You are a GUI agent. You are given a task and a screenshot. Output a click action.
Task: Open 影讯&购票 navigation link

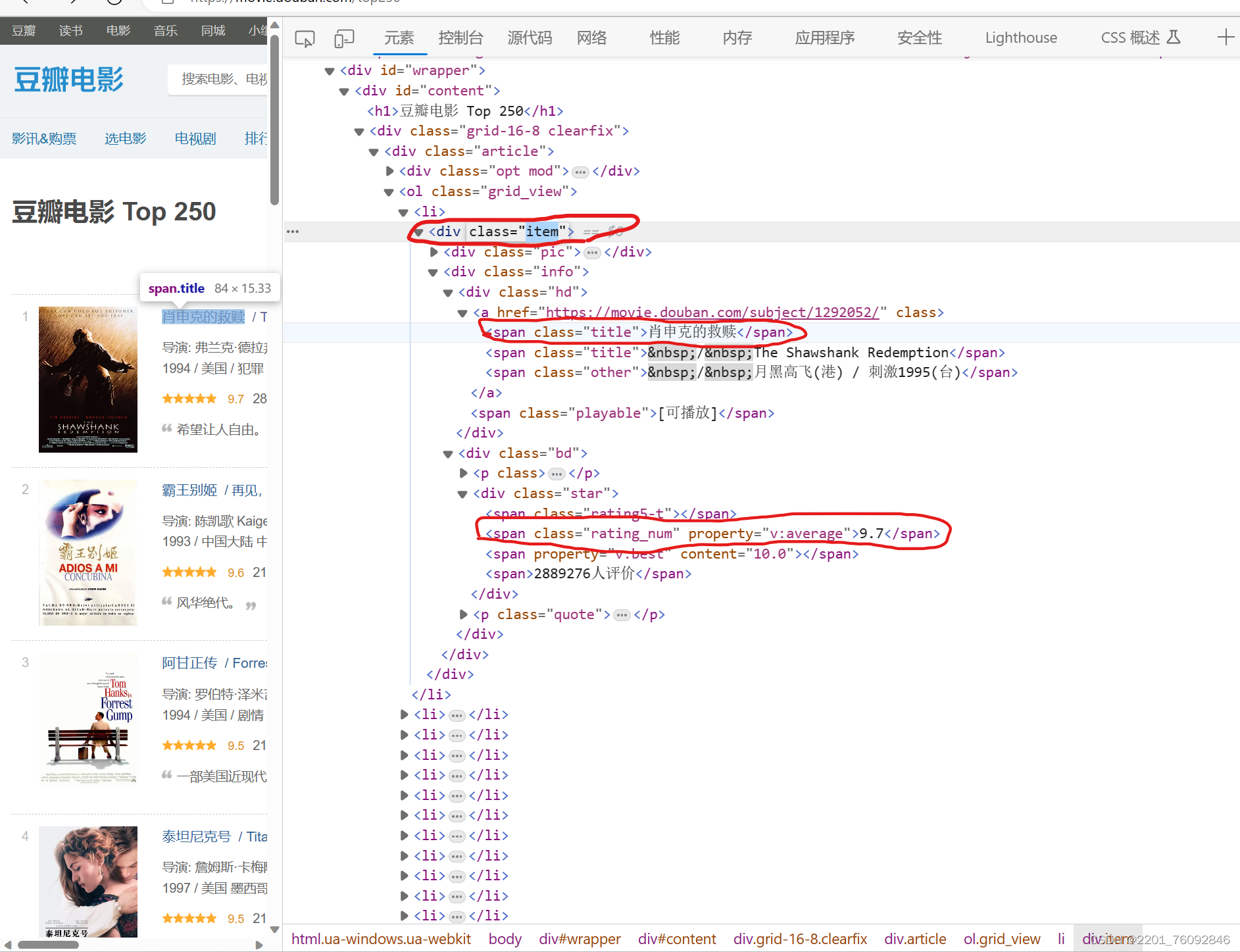tap(44, 139)
